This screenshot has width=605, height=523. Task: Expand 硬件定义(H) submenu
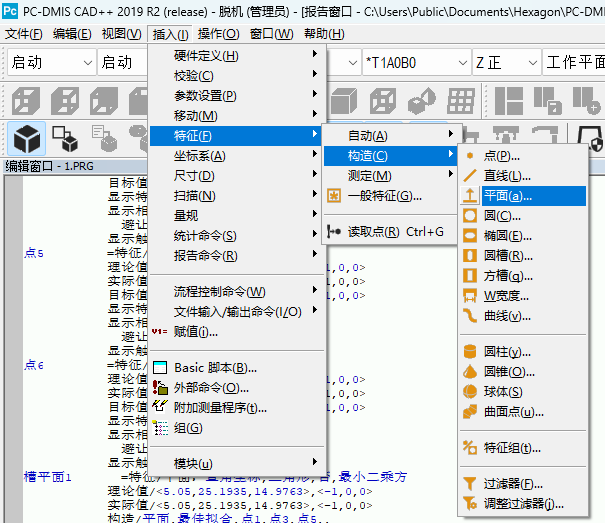236,55
